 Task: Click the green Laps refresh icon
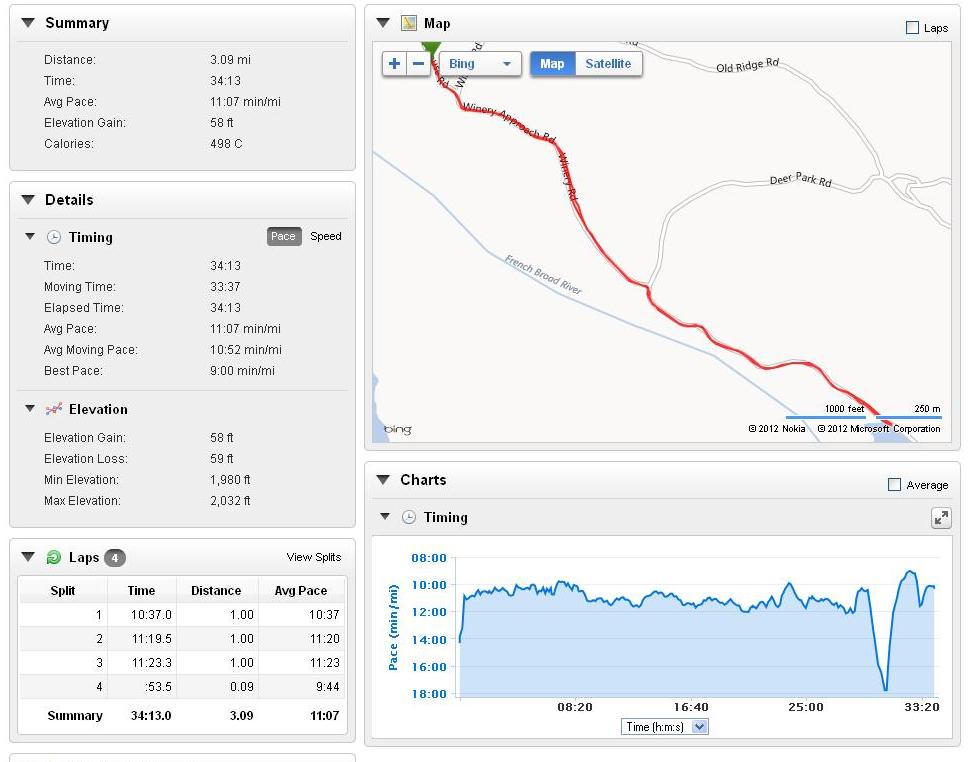tap(54, 557)
